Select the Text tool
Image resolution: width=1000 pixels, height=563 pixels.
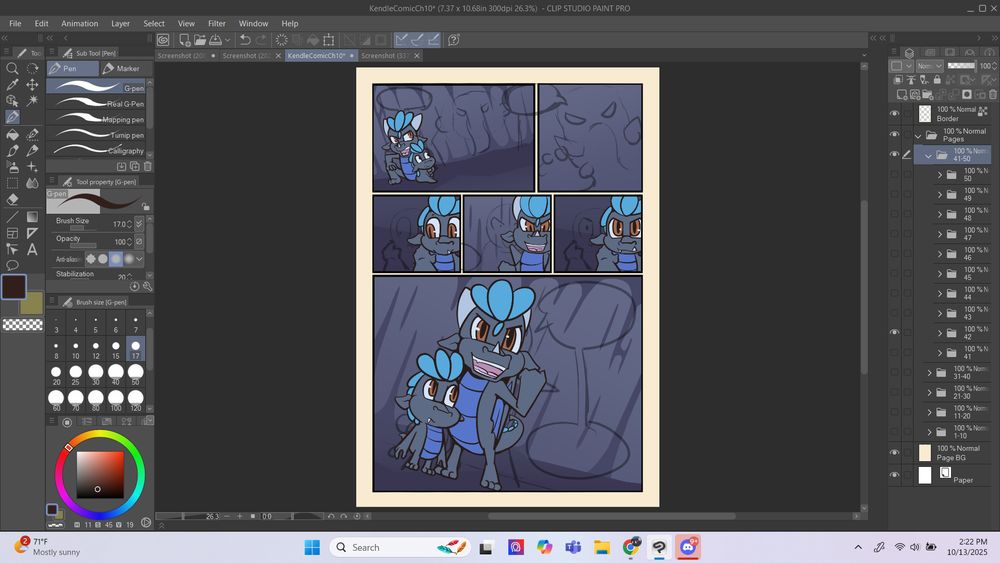32,249
